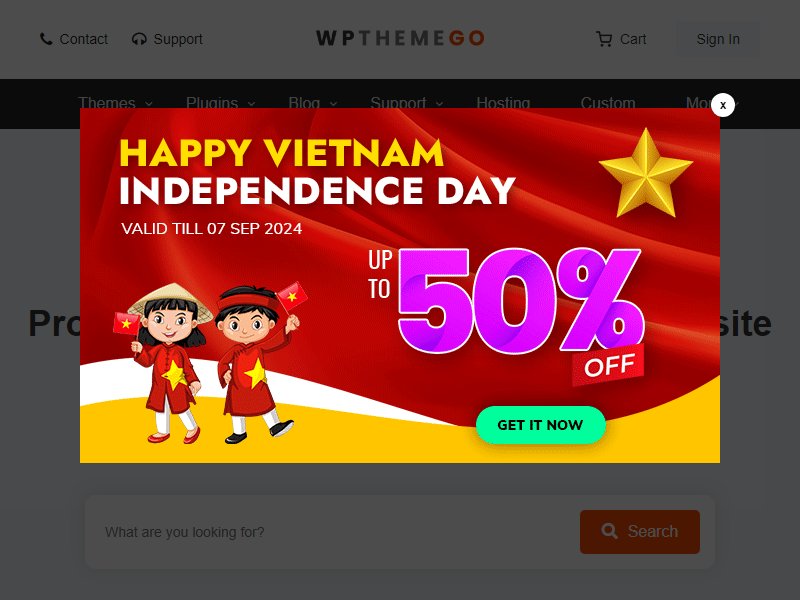Open the Custom menu item
This screenshot has height=600, width=800.
point(608,103)
